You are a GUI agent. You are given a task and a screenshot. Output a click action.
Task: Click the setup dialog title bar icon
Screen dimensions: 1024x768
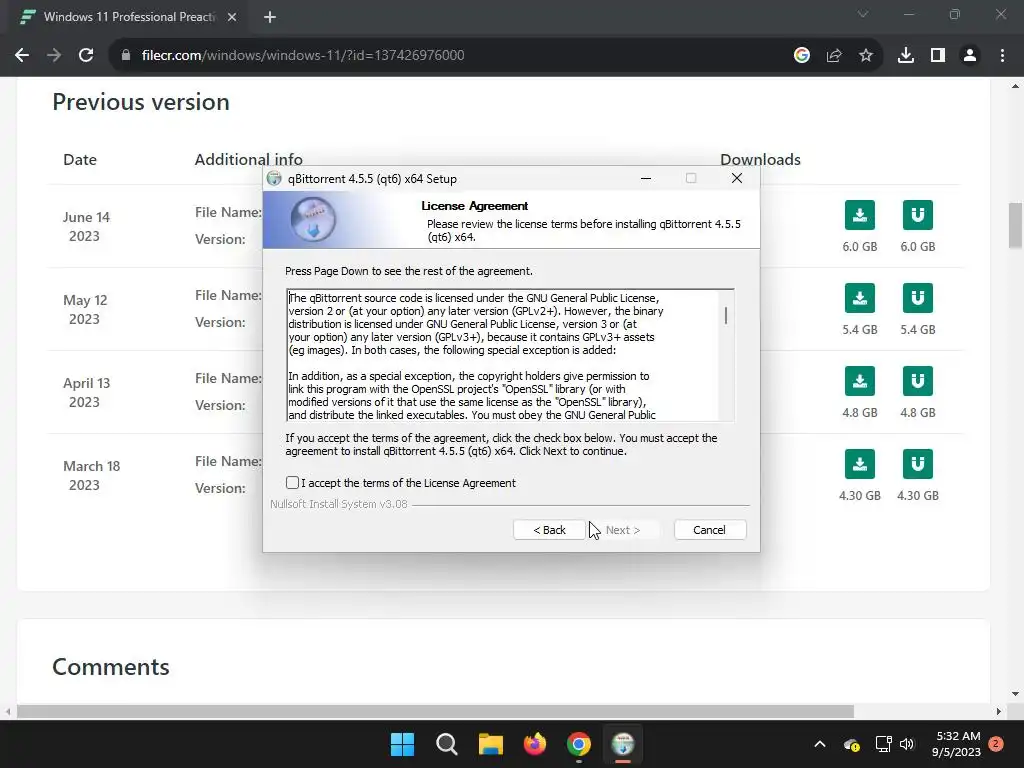[274, 178]
